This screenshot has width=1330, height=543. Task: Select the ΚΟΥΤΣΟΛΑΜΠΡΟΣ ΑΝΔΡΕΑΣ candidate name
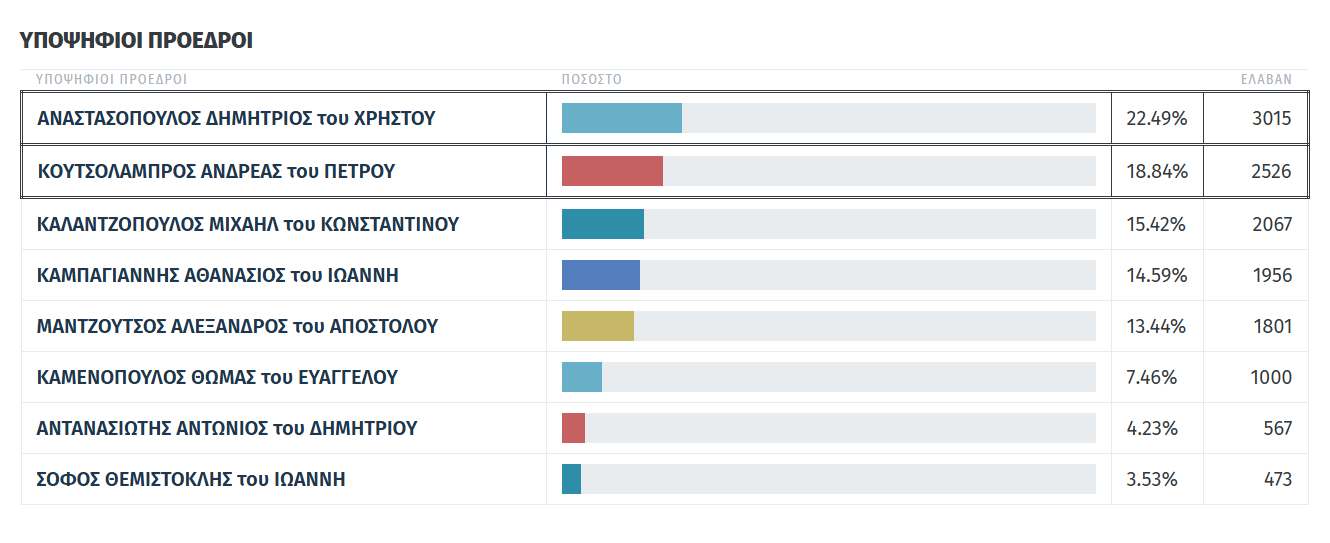point(216,171)
